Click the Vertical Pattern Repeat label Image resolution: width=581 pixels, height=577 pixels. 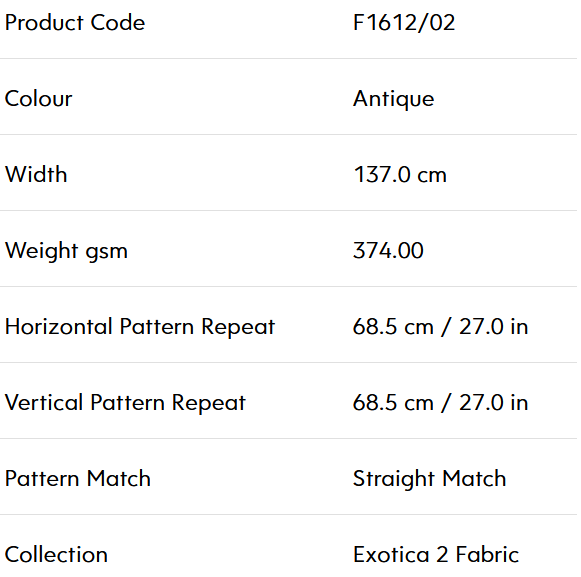pos(125,403)
